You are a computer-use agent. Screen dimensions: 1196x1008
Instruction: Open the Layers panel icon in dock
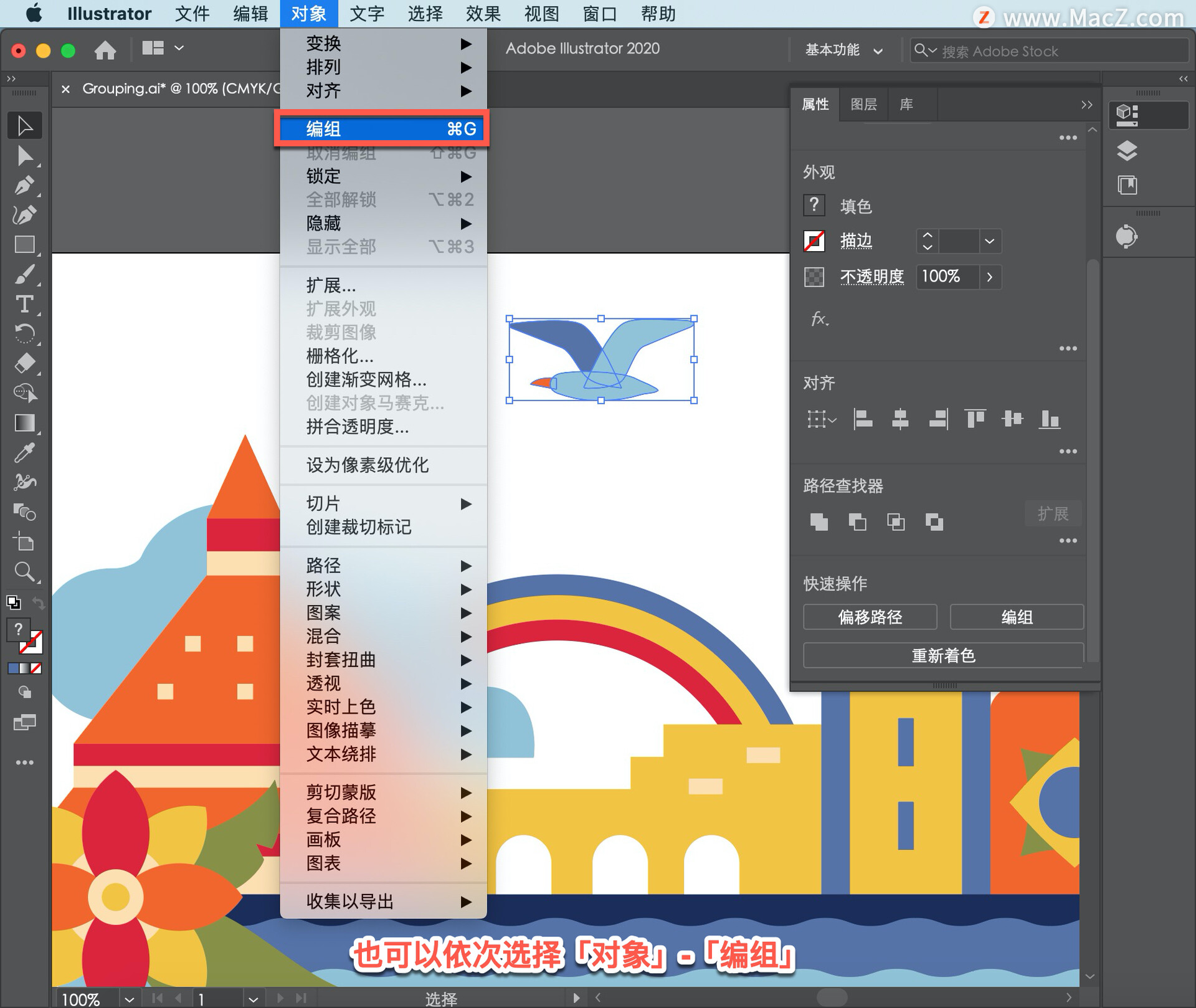[1127, 150]
